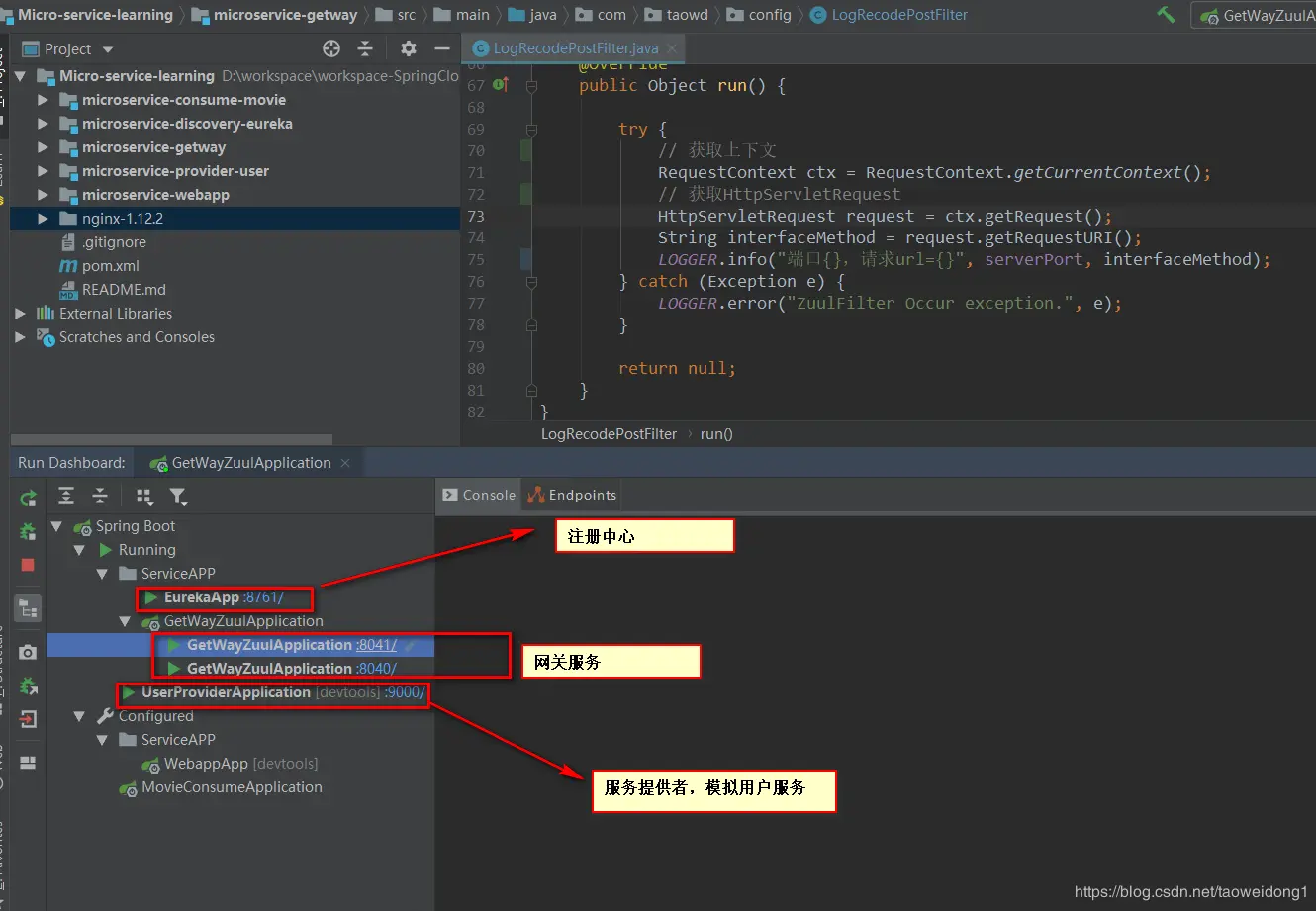Hide the Project panel with minimize dash
The height and width of the screenshot is (911, 1316).
point(441,48)
